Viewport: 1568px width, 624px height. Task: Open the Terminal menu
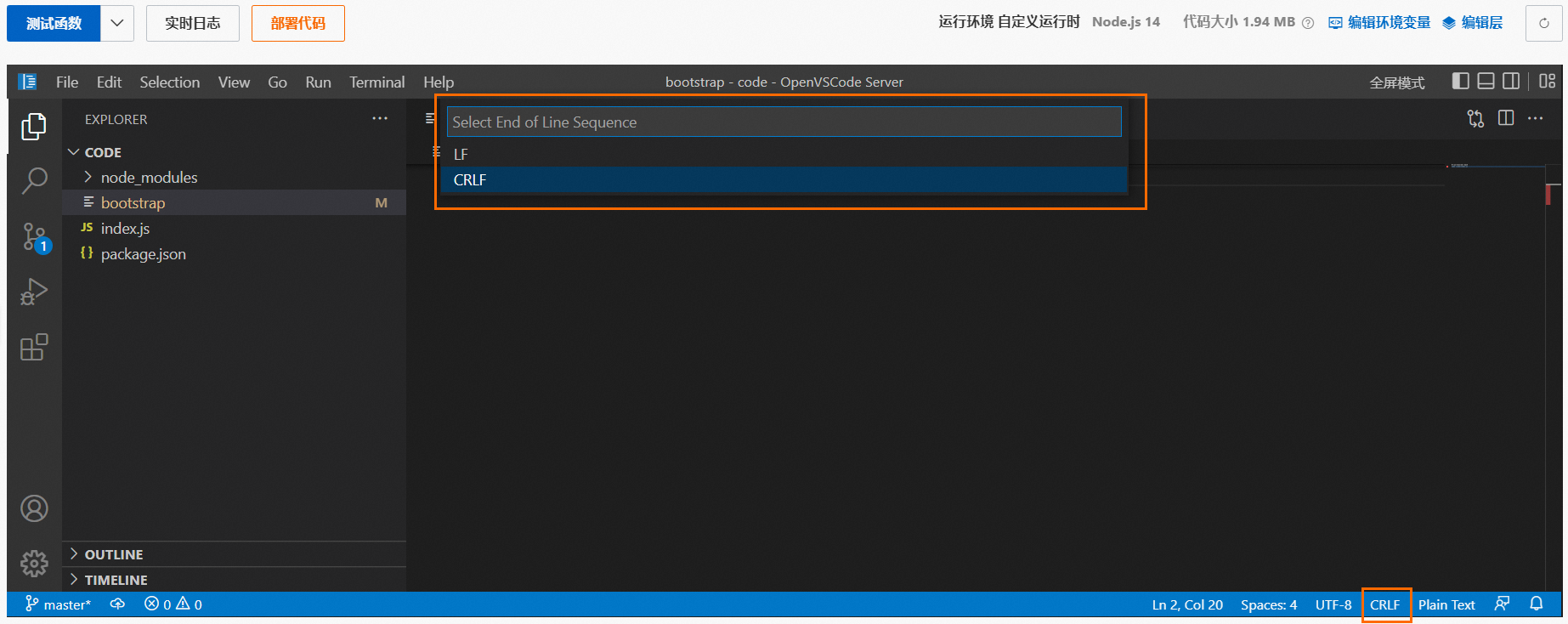[376, 82]
